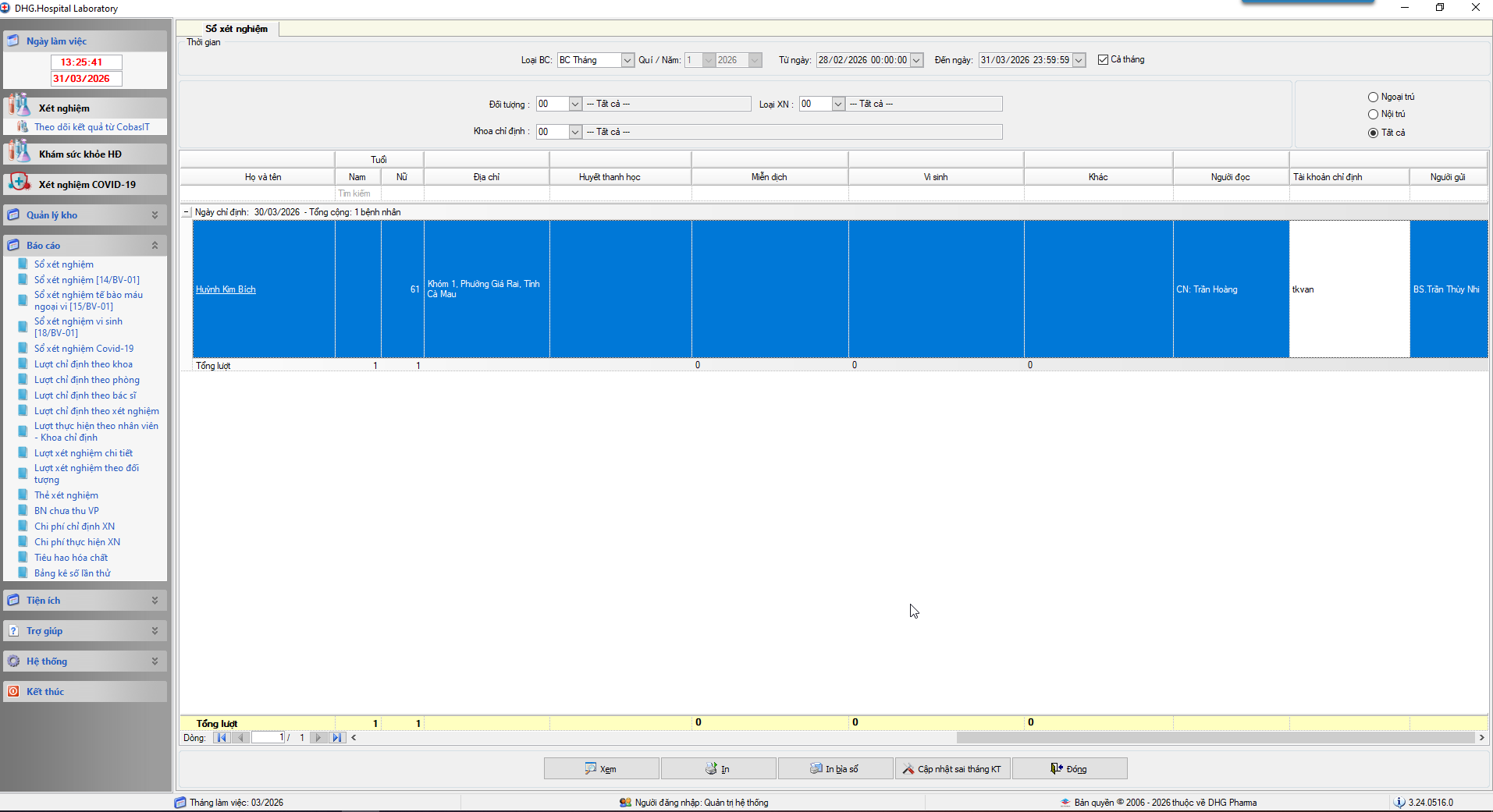1493x812 pixels.
Task: Open Xét nghiệm COVID-19 icon
Action: [x=19, y=183]
